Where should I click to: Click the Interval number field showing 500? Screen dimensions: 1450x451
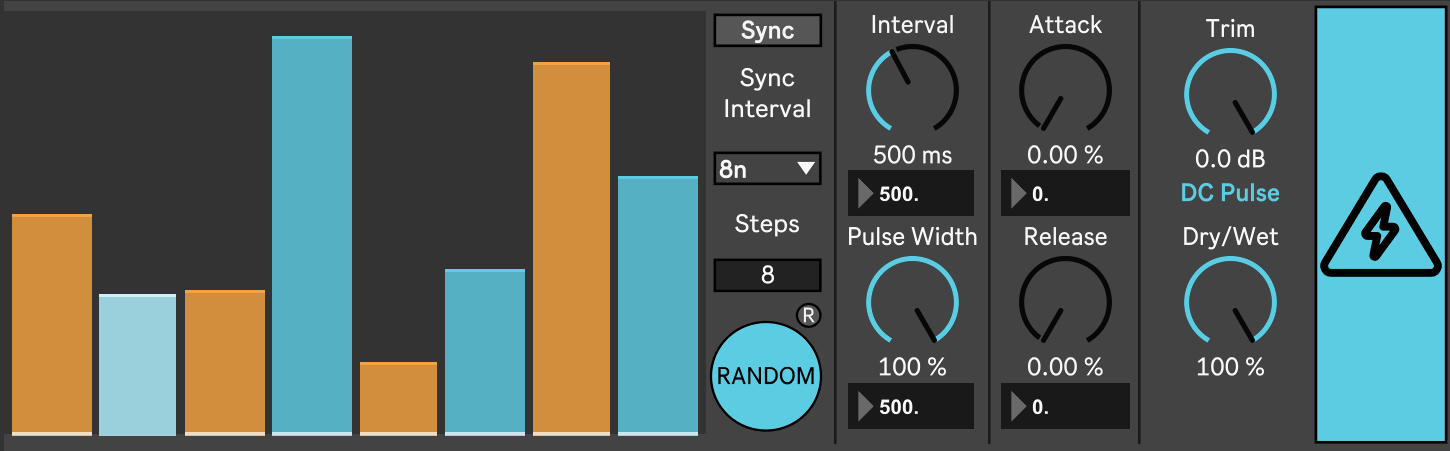tap(911, 193)
